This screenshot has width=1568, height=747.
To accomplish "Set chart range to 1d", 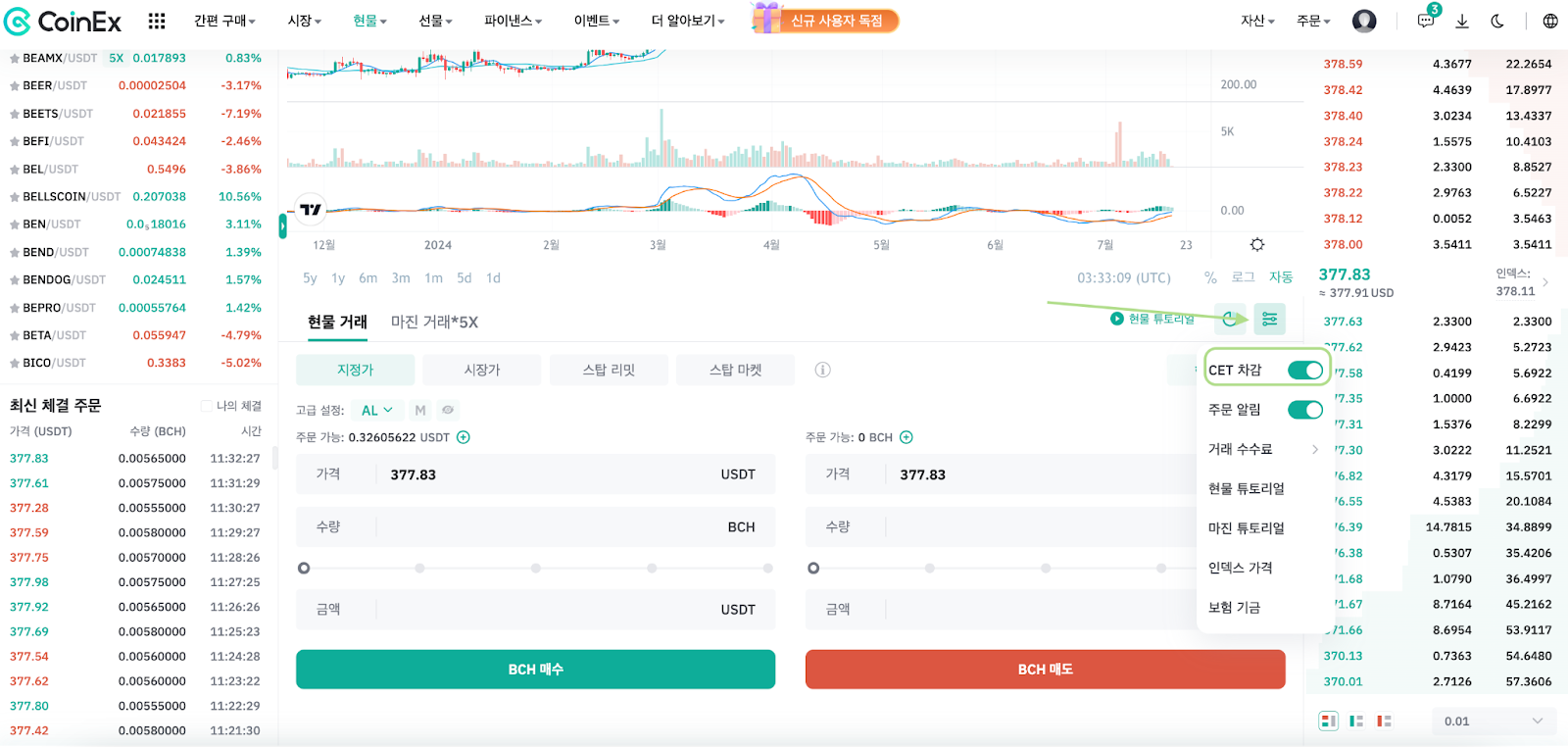I will pos(493,278).
